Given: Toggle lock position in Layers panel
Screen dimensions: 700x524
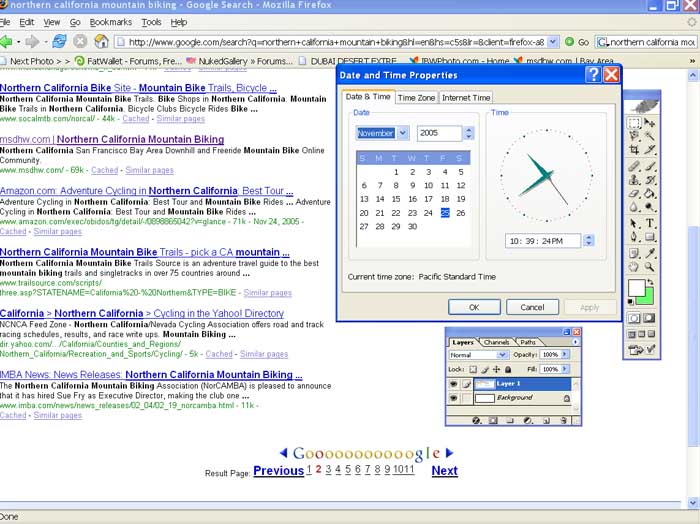Looking at the screenshot, I should pos(496,369).
